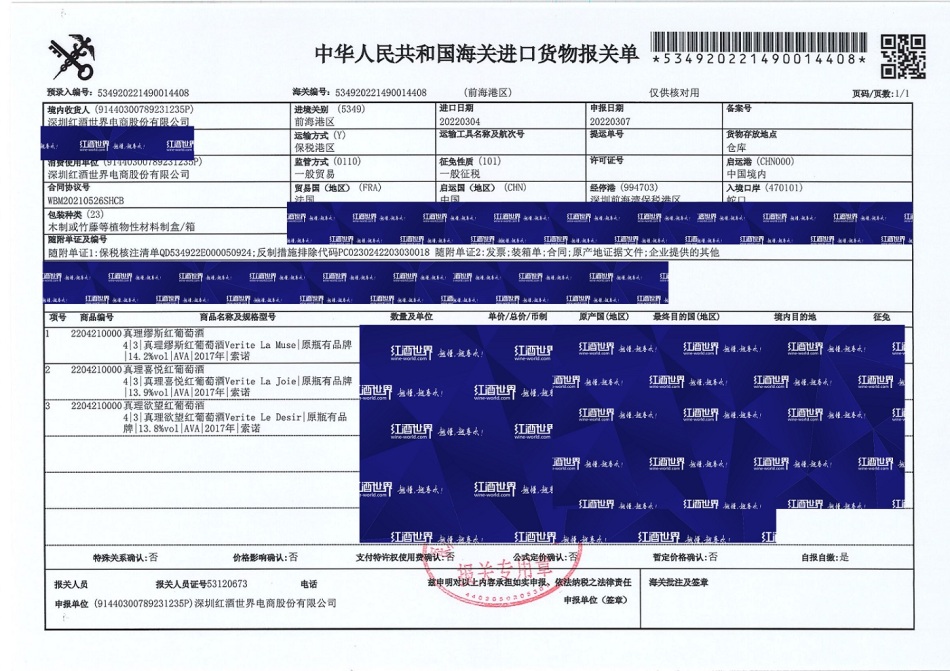Select the title 中华人民共和国海关进口货物报关单
Viewport: 950px width, 671px height.
tap(476, 54)
